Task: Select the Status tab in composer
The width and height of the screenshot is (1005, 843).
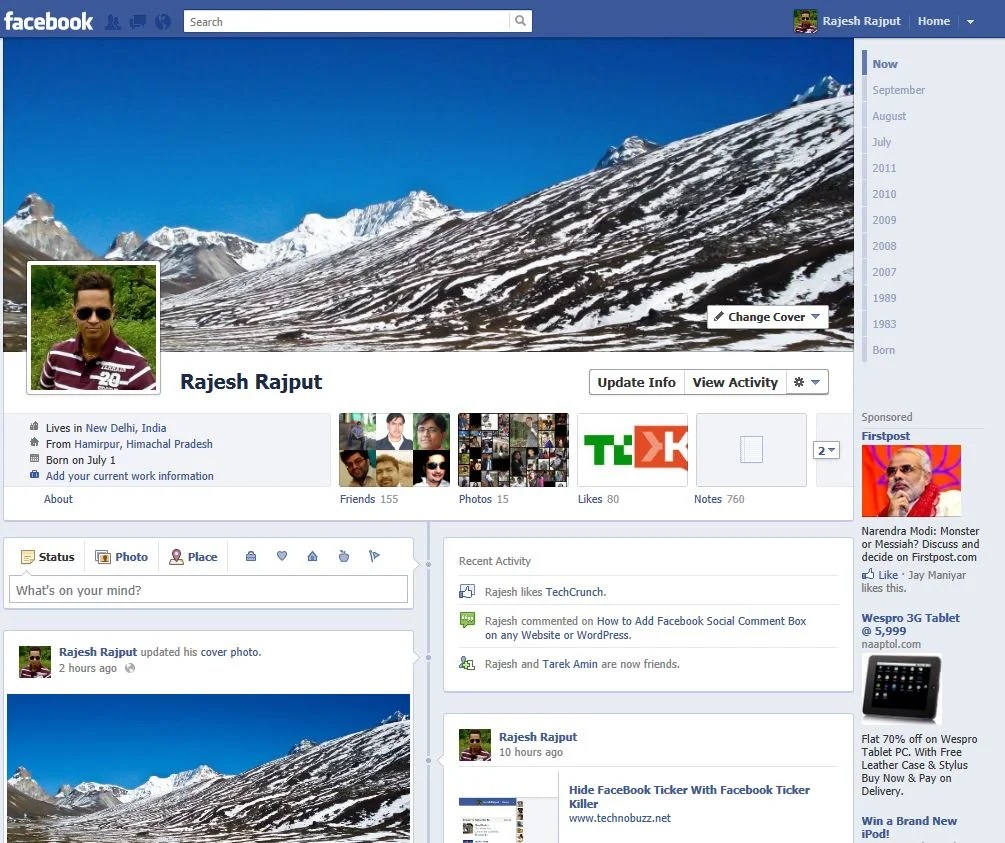Action: tap(48, 556)
